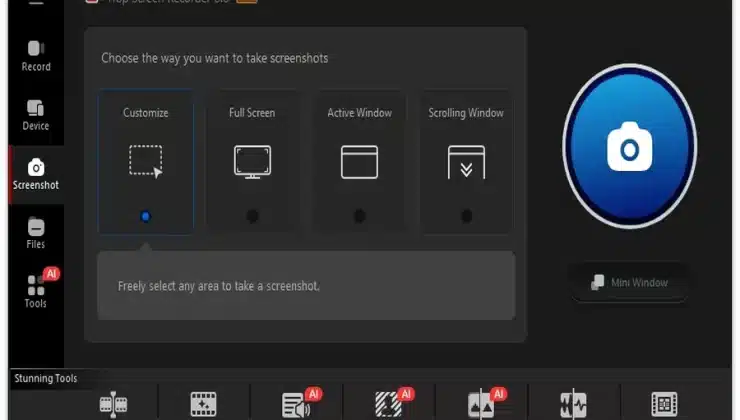Open the Device section in sidebar
Viewport: 740px width, 420px height.
click(36, 115)
